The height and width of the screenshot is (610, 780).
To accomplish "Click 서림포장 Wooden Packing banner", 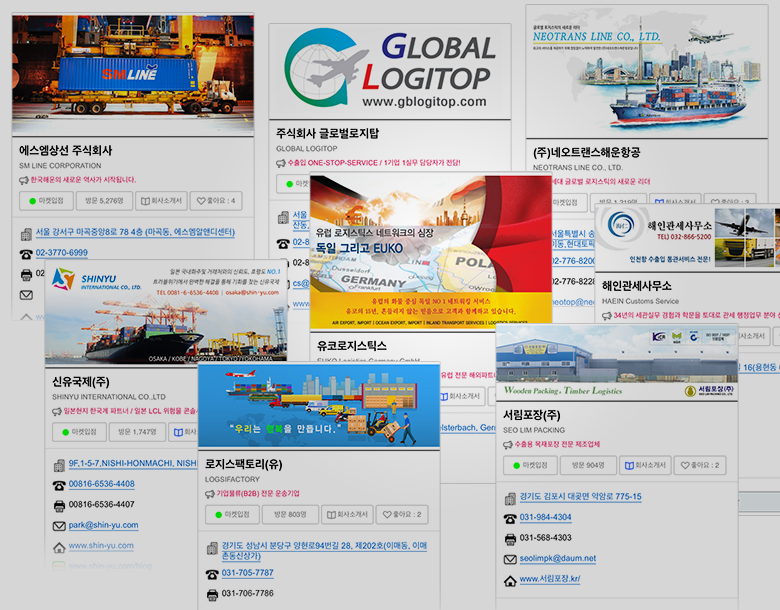I will coord(617,363).
